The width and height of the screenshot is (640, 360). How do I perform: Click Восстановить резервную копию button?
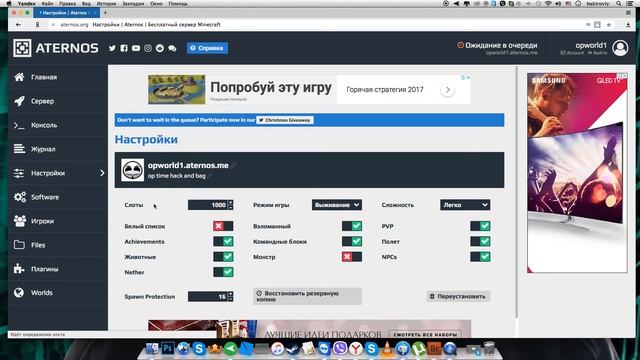pyautogui.click(x=307, y=296)
